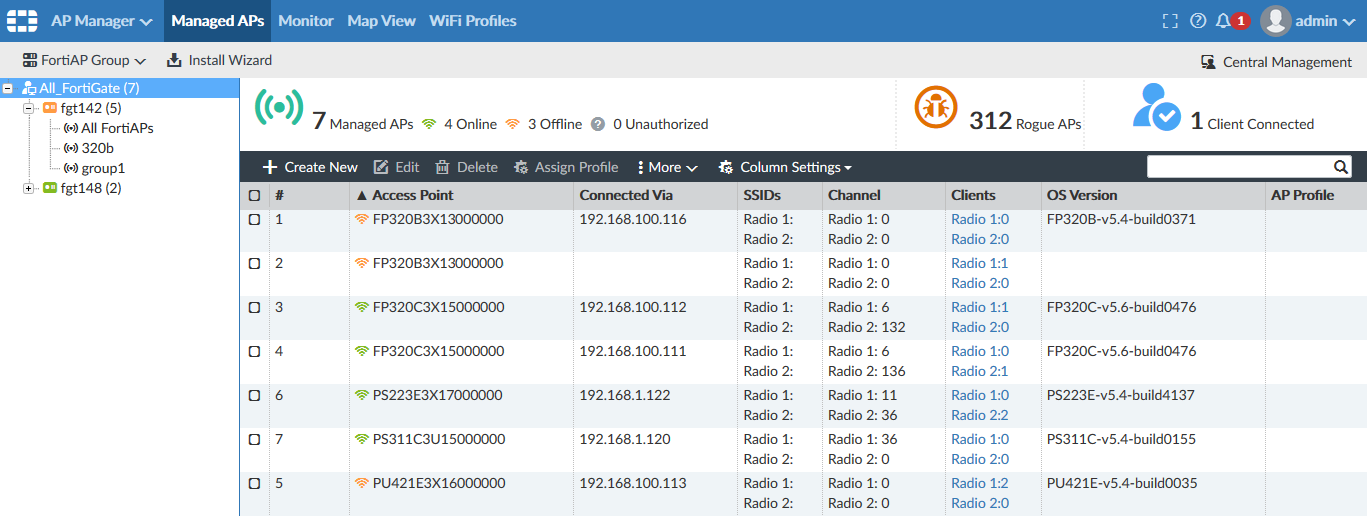
Task: Open Radio 2:2 clients link in row 6
Action: click(x=980, y=415)
